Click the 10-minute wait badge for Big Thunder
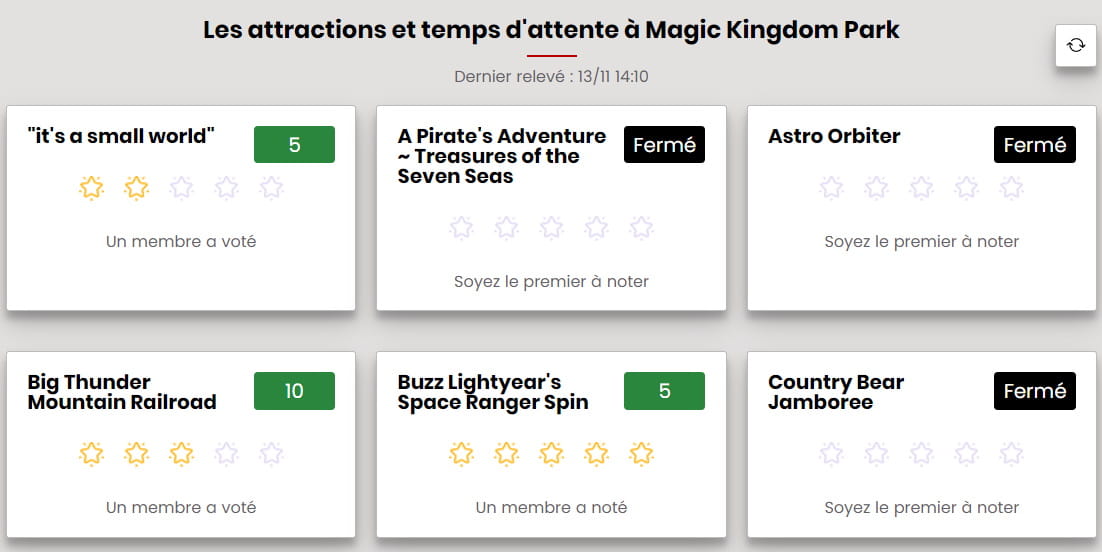This screenshot has height=552, width=1102. pos(294,391)
